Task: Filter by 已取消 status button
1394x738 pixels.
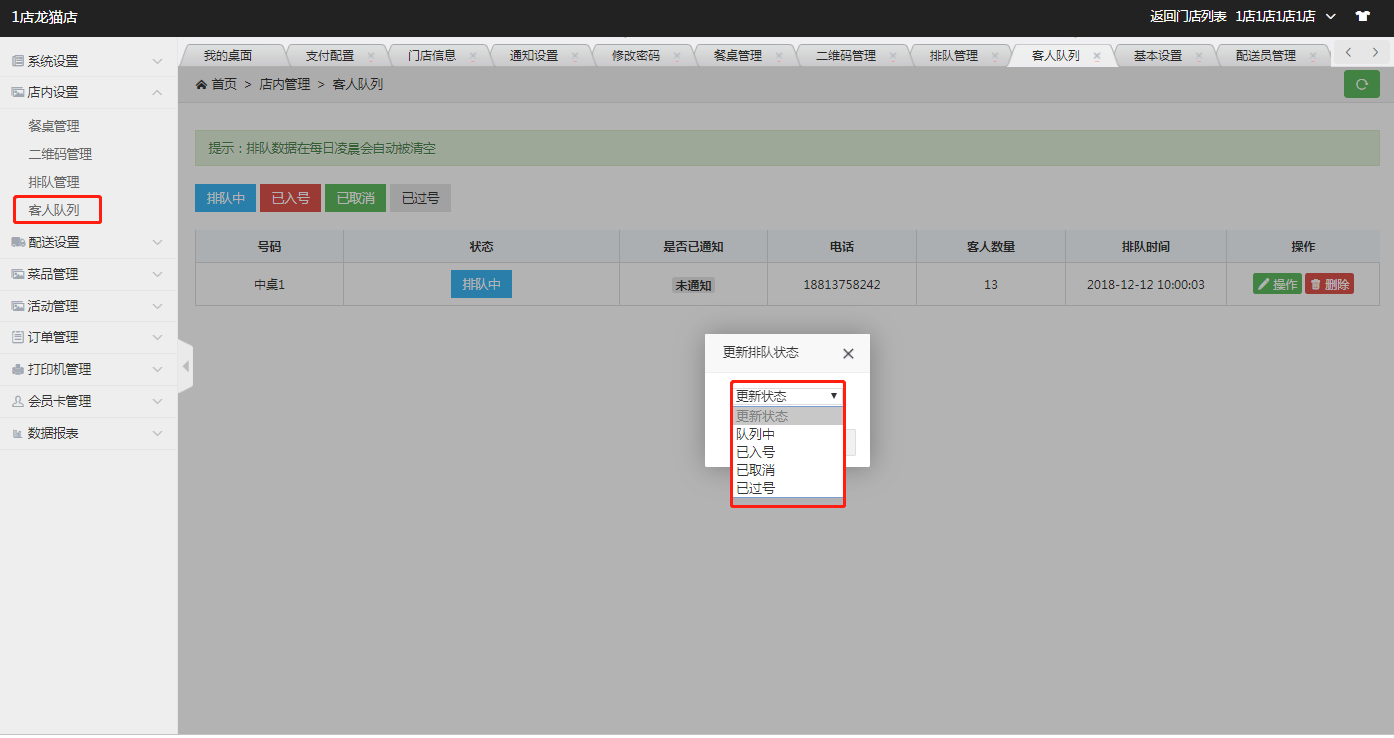Action: pyautogui.click(x=355, y=198)
